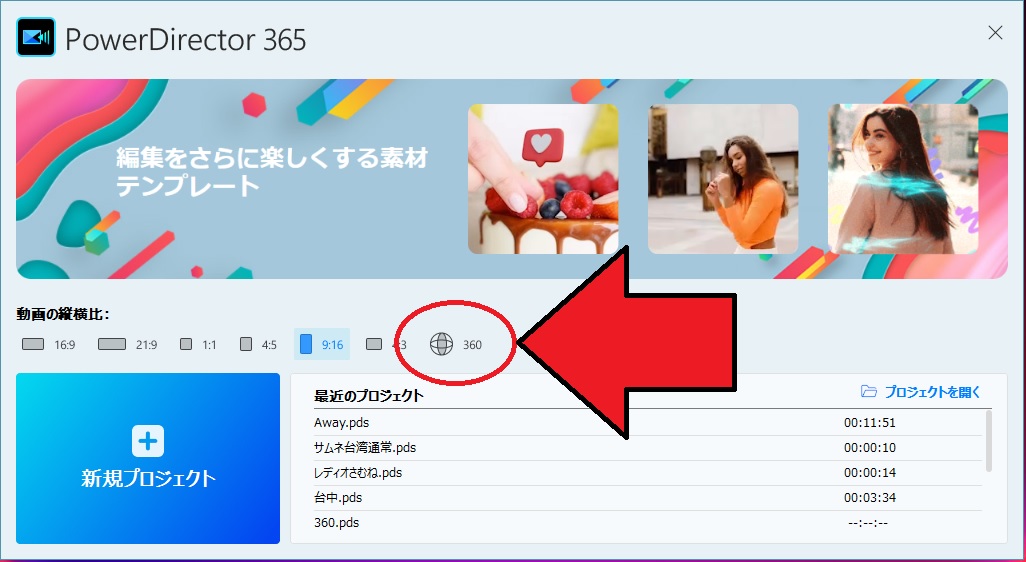Open recent project サムネ台湾通常.pds
Screen dimensions: 1026x562
(648, 448)
